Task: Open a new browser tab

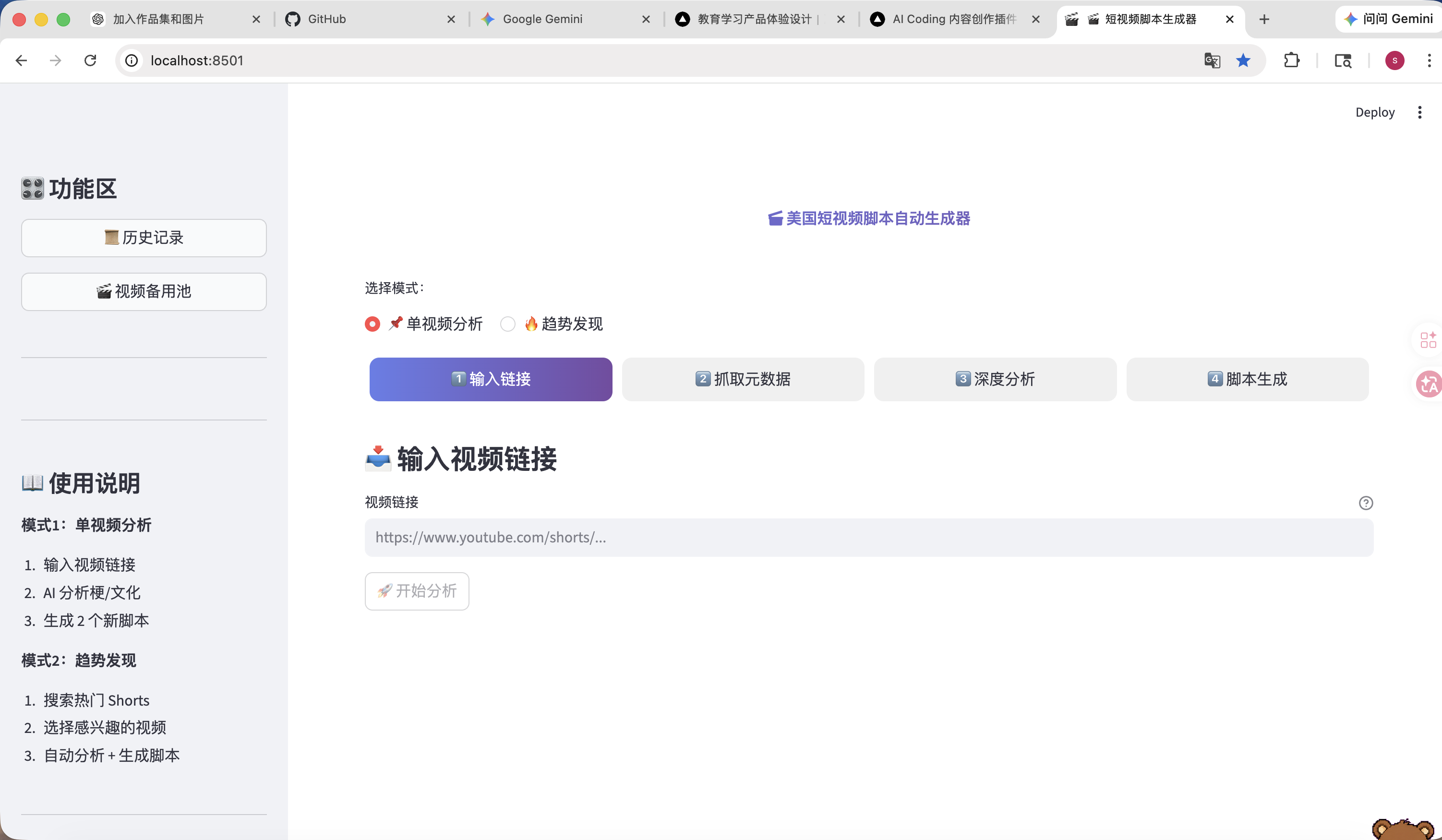Action: (x=1264, y=20)
